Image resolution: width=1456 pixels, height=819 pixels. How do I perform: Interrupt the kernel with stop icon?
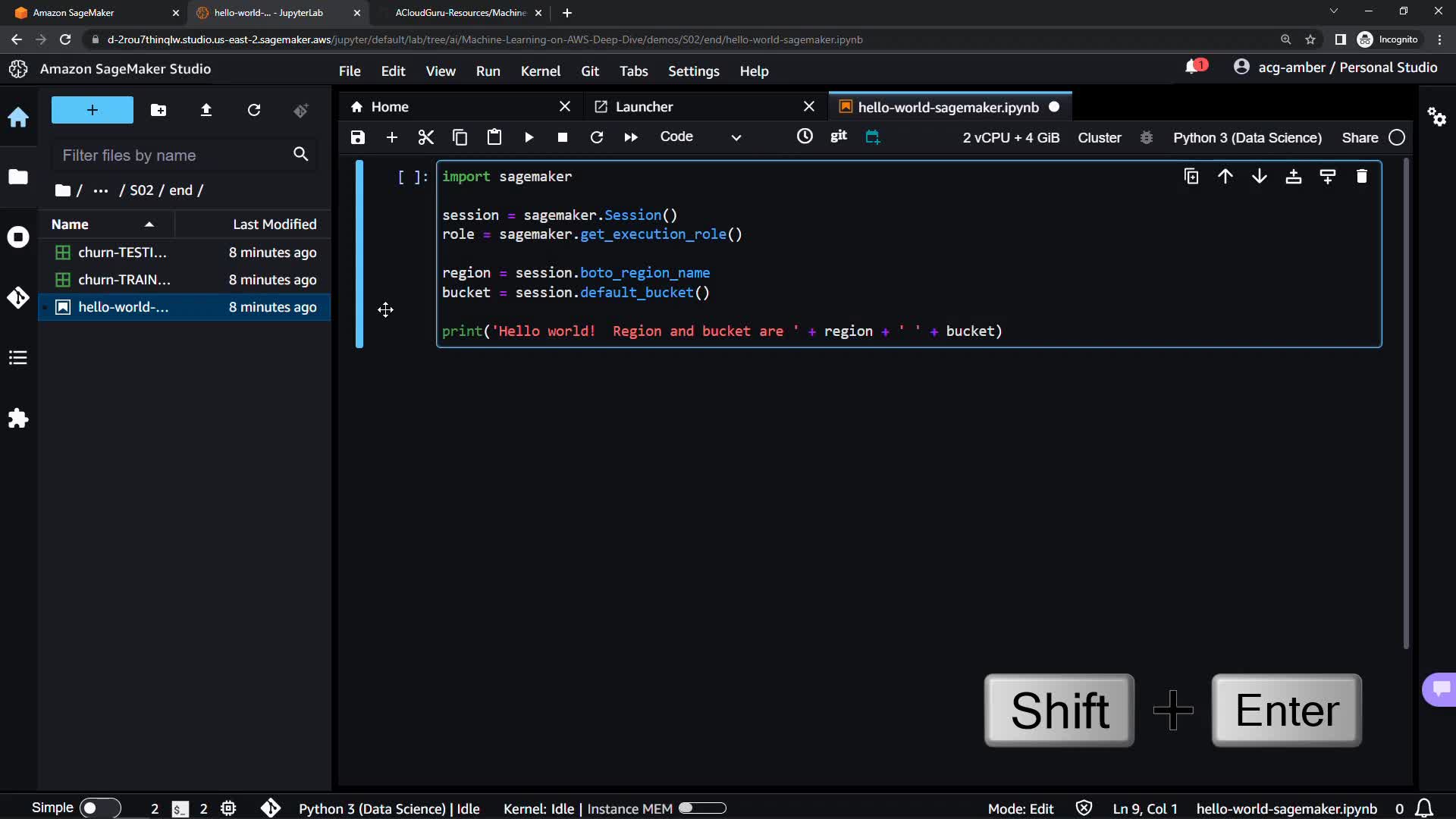(x=562, y=137)
